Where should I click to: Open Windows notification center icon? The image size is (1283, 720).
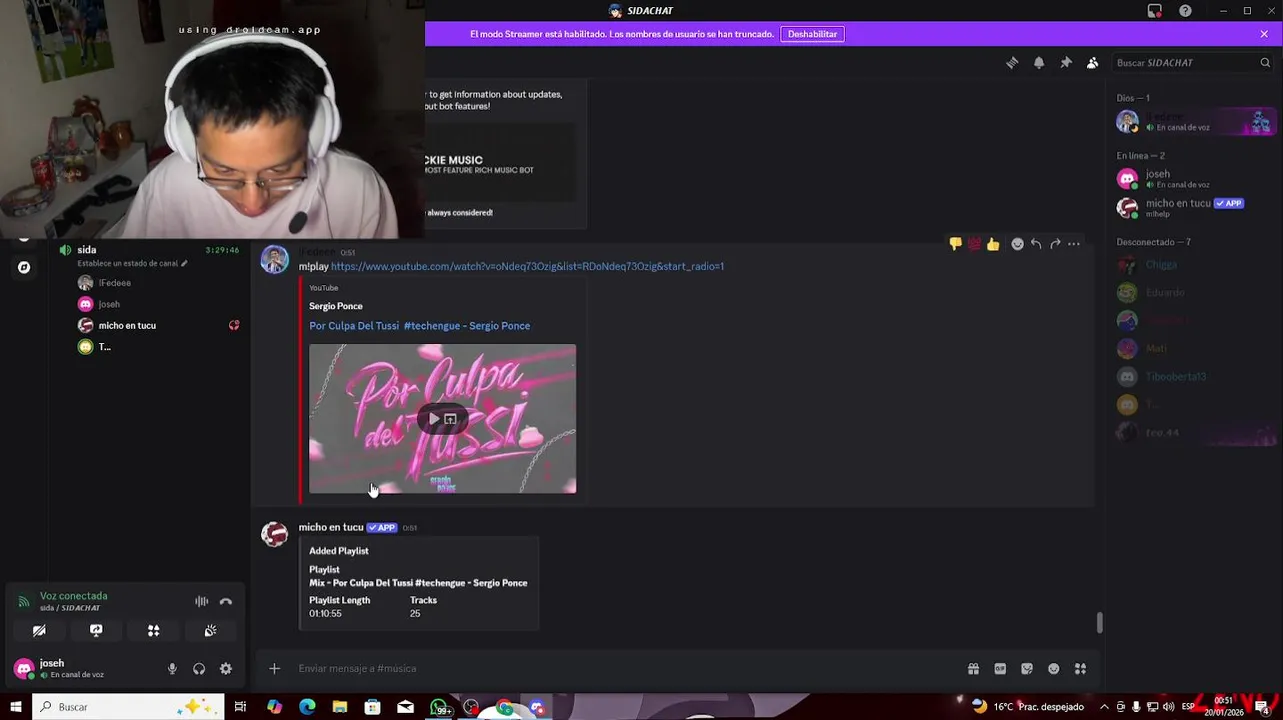click(1262, 707)
